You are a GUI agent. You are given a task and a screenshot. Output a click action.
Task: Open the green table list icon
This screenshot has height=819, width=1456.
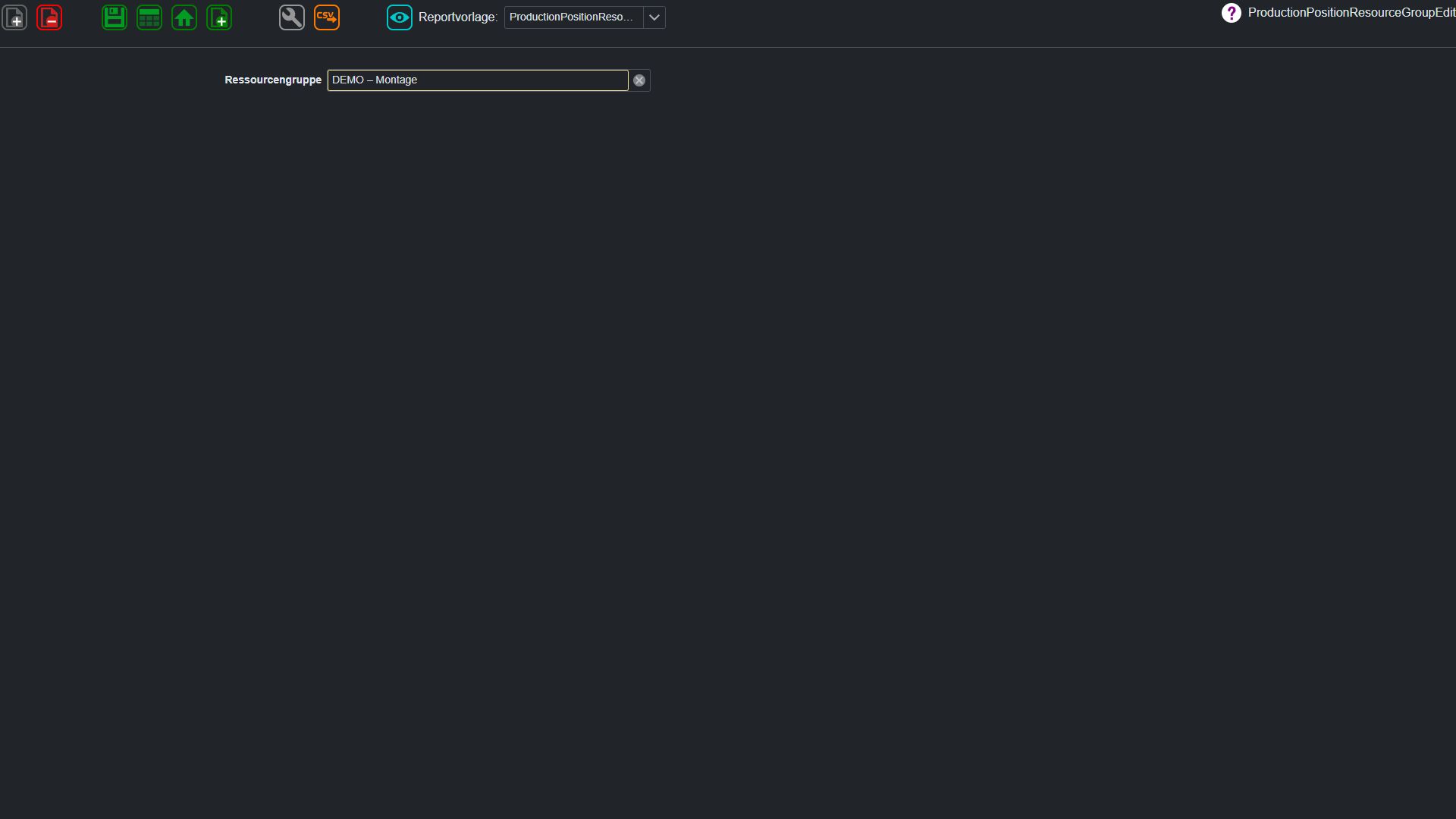[x=149, y=17]
